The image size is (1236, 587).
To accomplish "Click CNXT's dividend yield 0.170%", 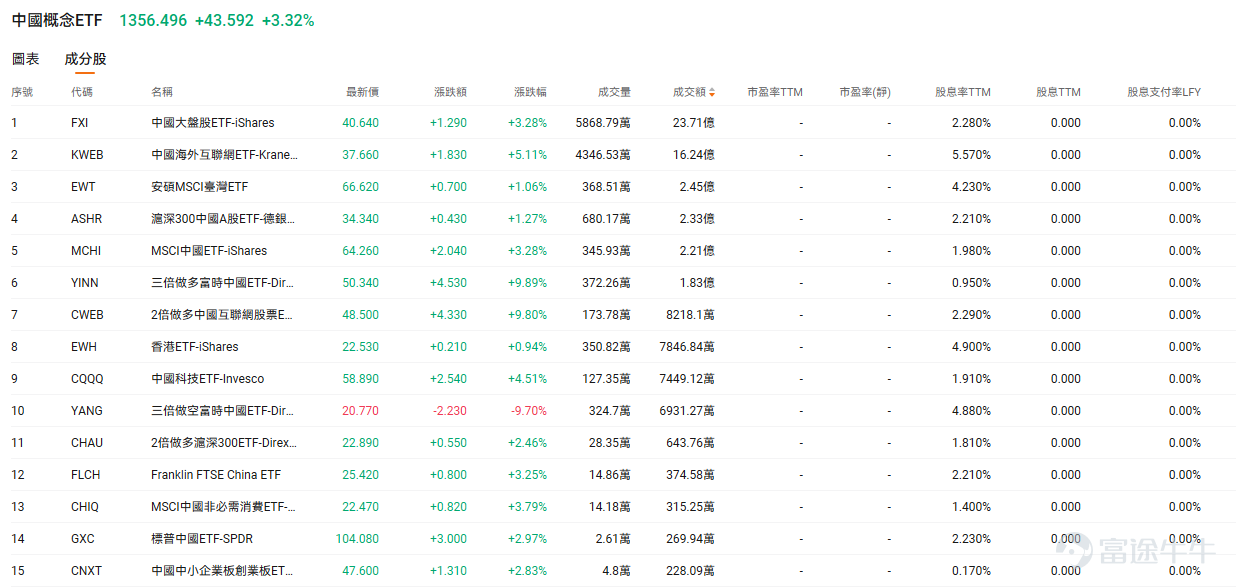I will [972, 571].
